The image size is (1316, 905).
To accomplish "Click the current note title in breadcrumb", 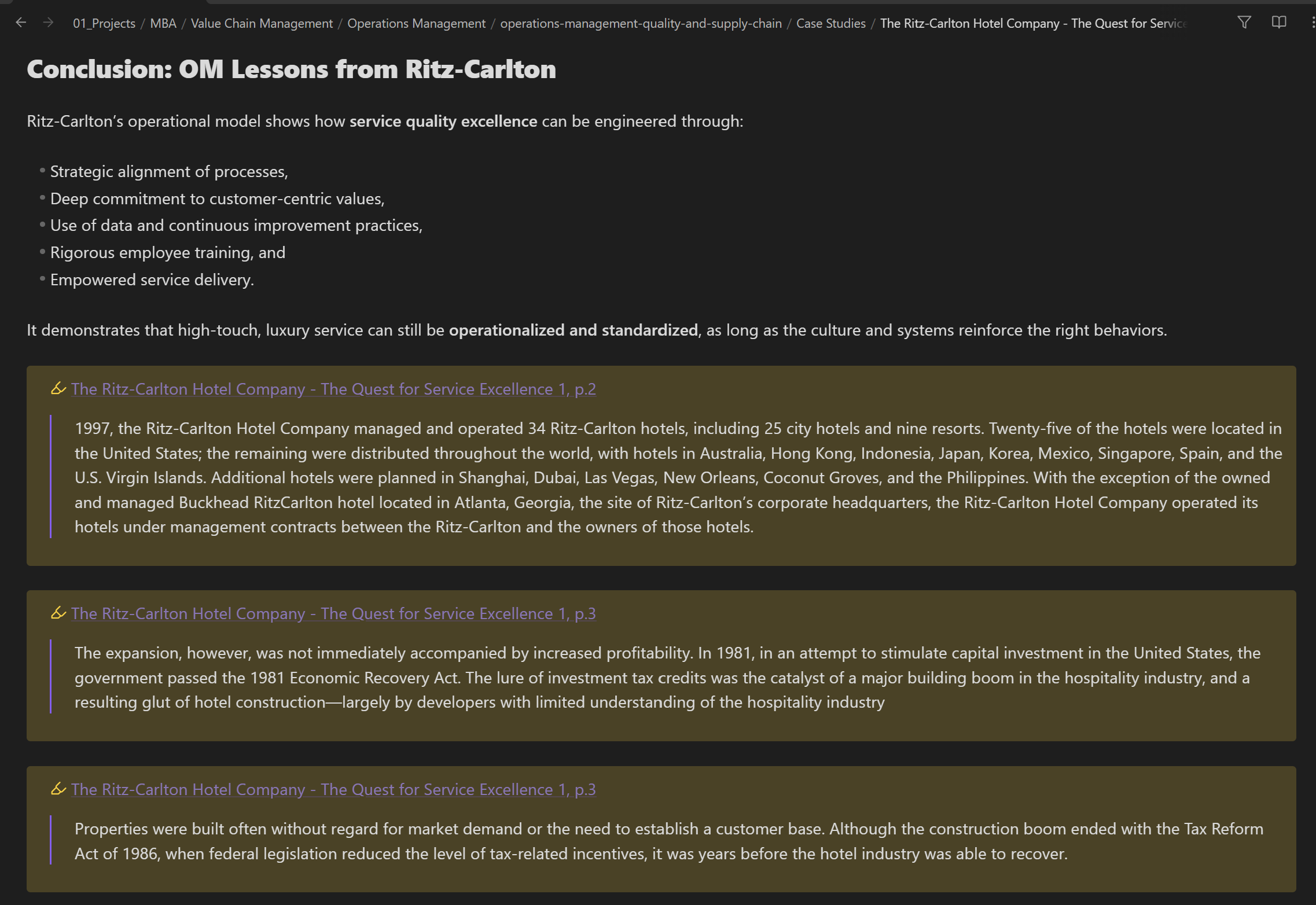I will pyautogui.click(x=1033, y=23).
